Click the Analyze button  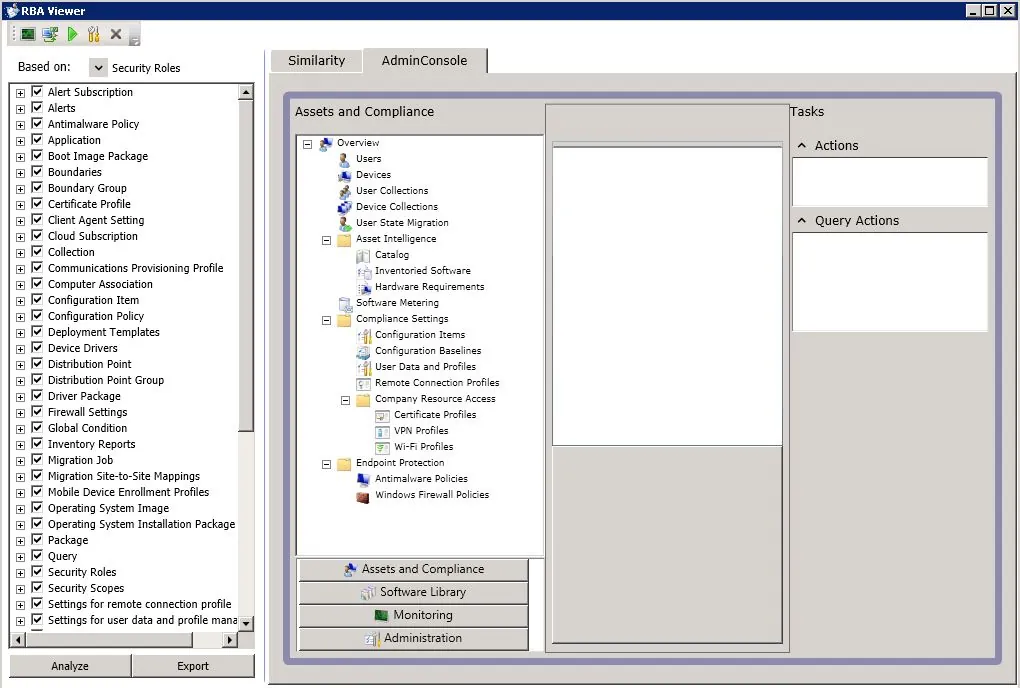pos(70,666)
